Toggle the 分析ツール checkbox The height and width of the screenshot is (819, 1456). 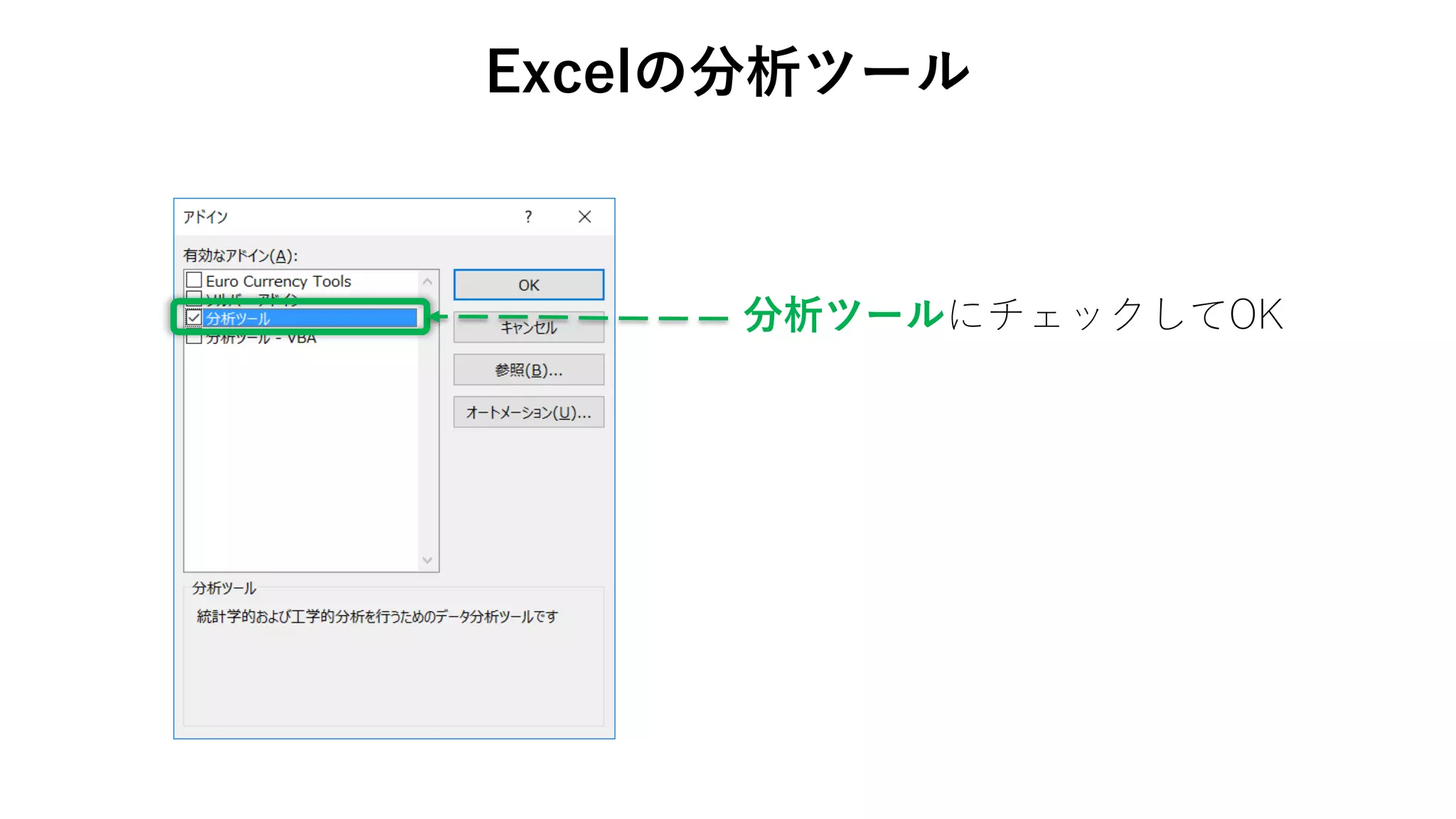(193, 318)
